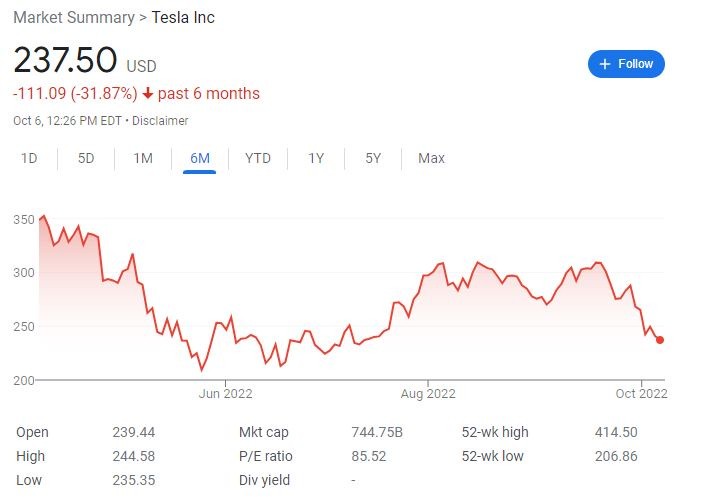
Task: Click the 237.50 stock price
Action: click(x=65, y=60)
